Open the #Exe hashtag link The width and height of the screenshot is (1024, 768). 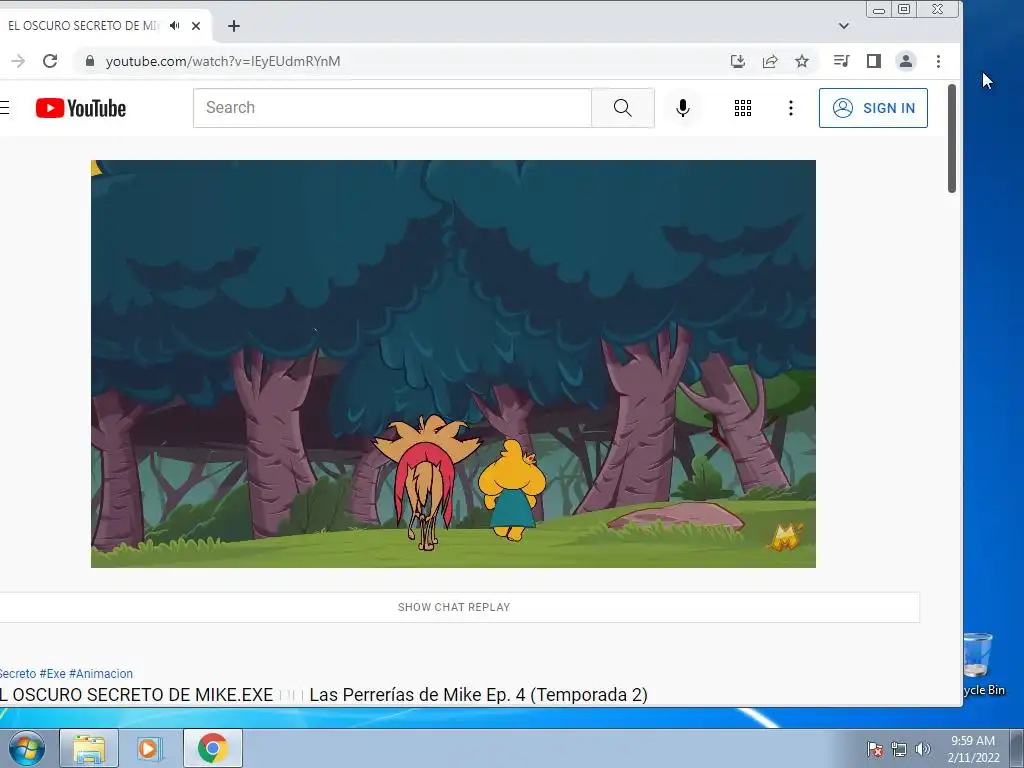point(52,673)
